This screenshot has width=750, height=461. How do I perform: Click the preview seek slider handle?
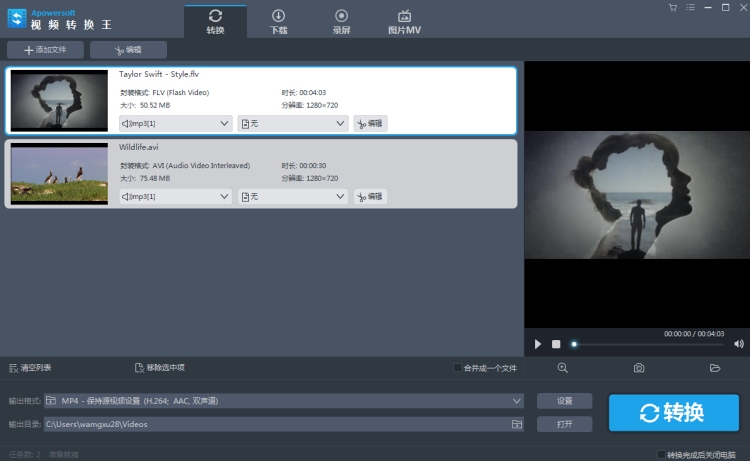(x=574, y=344)
